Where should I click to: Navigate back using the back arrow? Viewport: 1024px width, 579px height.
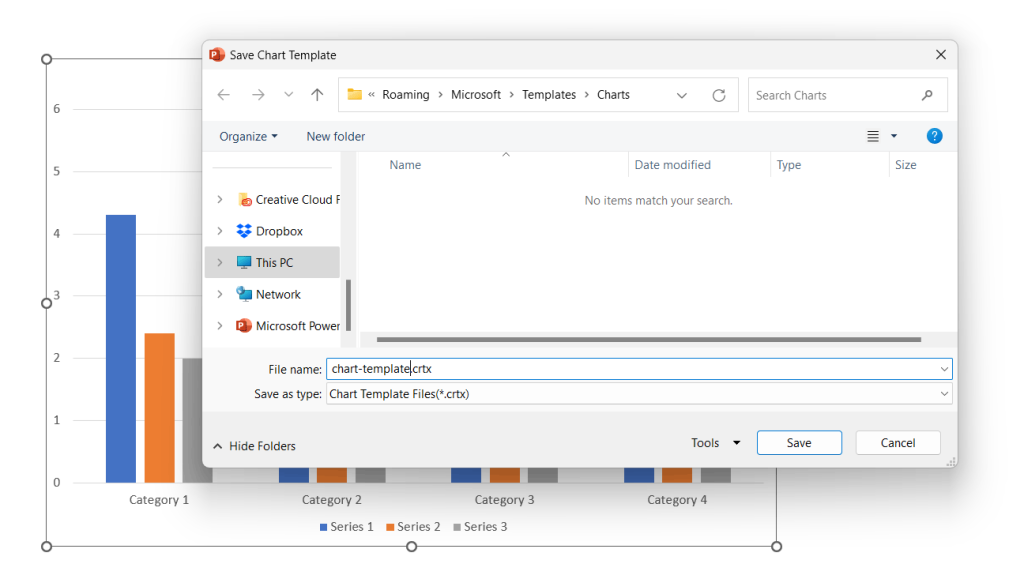tap(223, 94)
